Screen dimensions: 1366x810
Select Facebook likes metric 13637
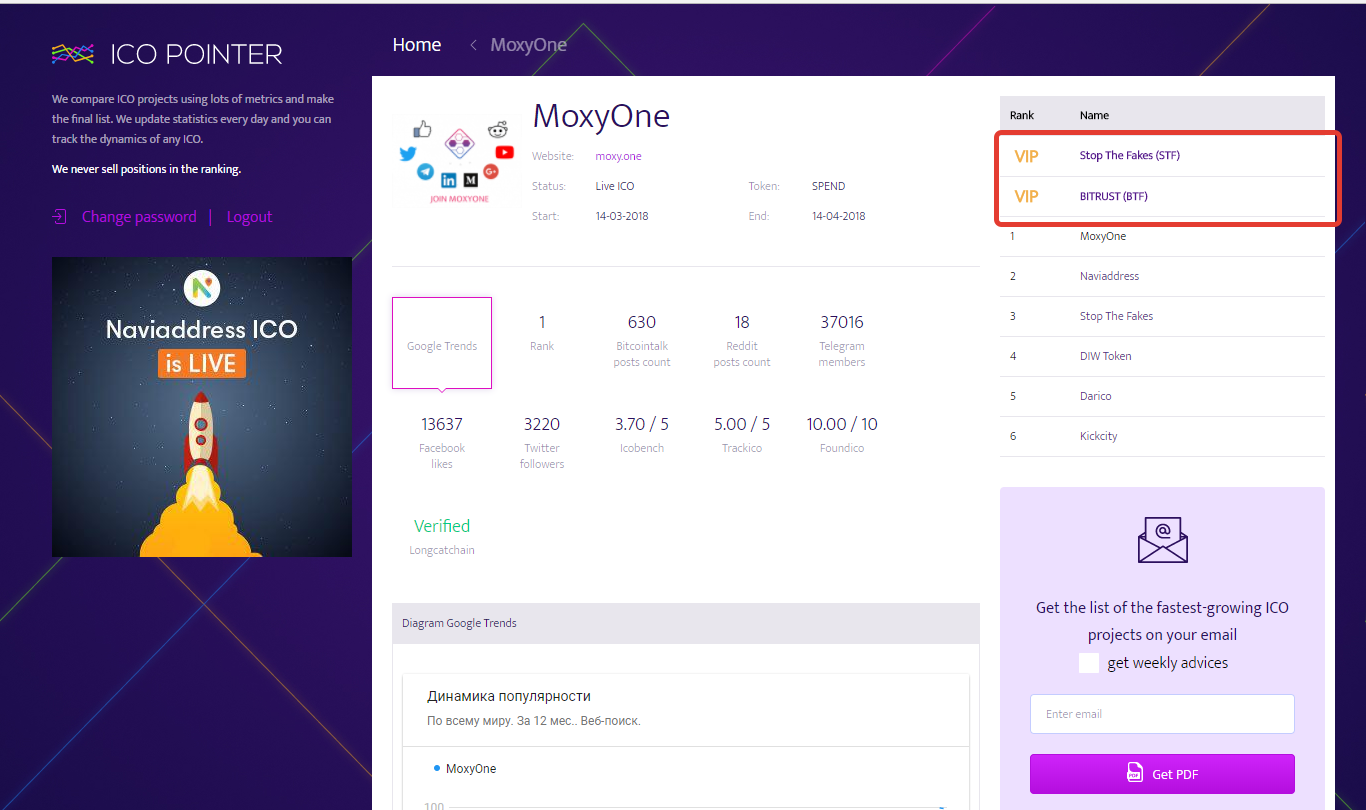coord(442,442)
